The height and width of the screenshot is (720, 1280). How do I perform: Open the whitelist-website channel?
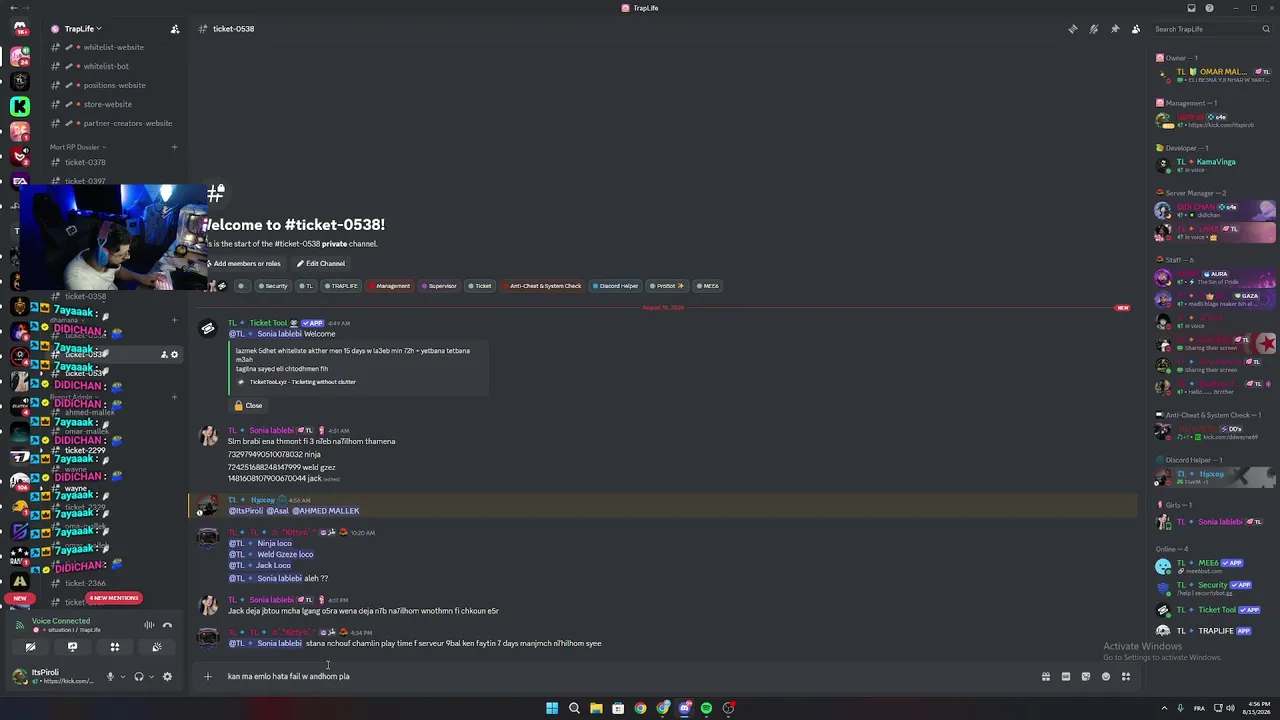pyautogui.click(x=114, y=47)
